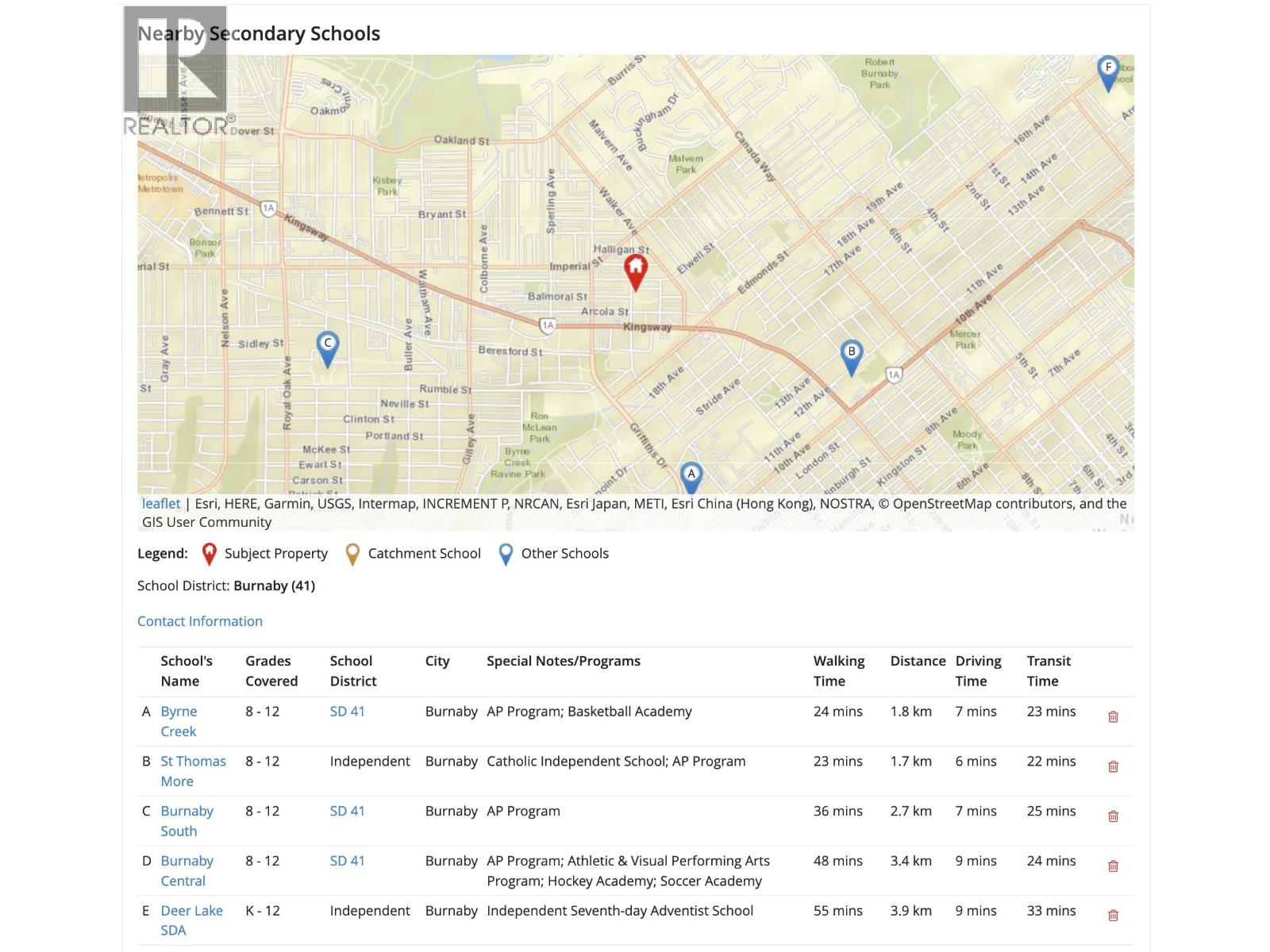
Task: Click the leaflet attribution link
Action: (161, 504)
